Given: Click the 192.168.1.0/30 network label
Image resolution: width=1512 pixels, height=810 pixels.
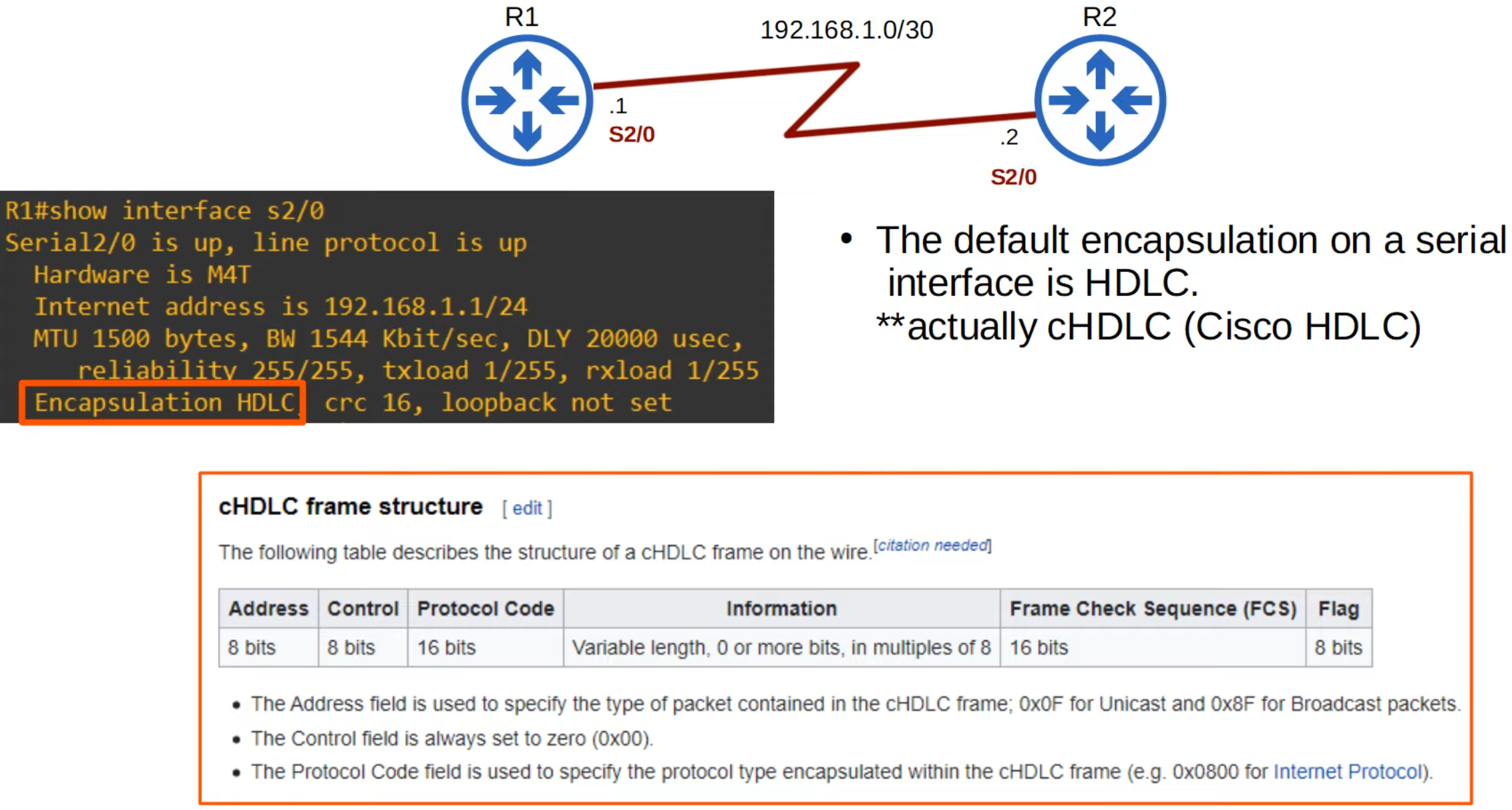Looking at the screenshot, I should [x=846, y=30].
